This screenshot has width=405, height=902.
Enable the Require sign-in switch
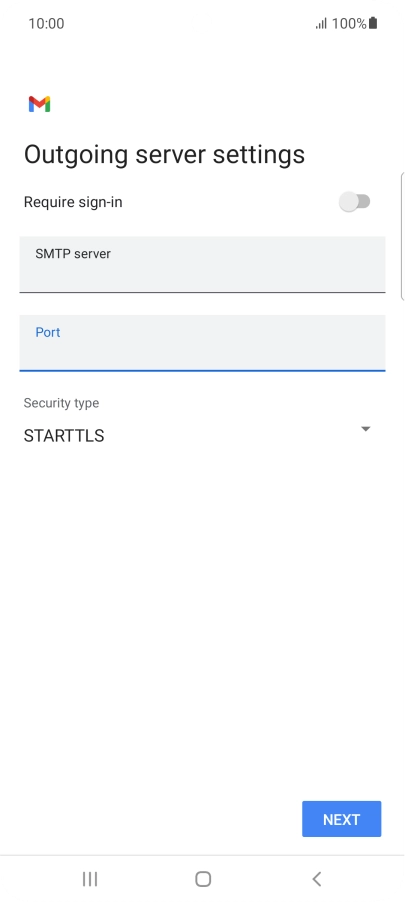[355, 202]
